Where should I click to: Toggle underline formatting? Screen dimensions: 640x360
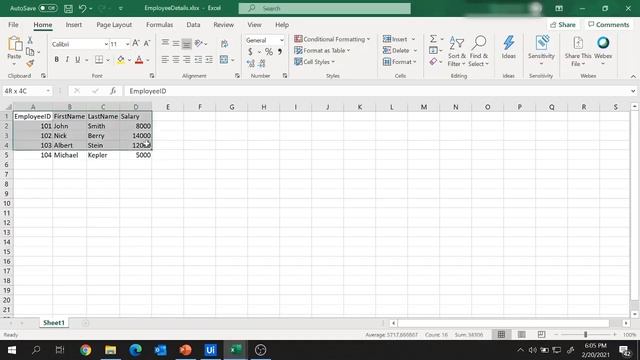click(77, 60)
